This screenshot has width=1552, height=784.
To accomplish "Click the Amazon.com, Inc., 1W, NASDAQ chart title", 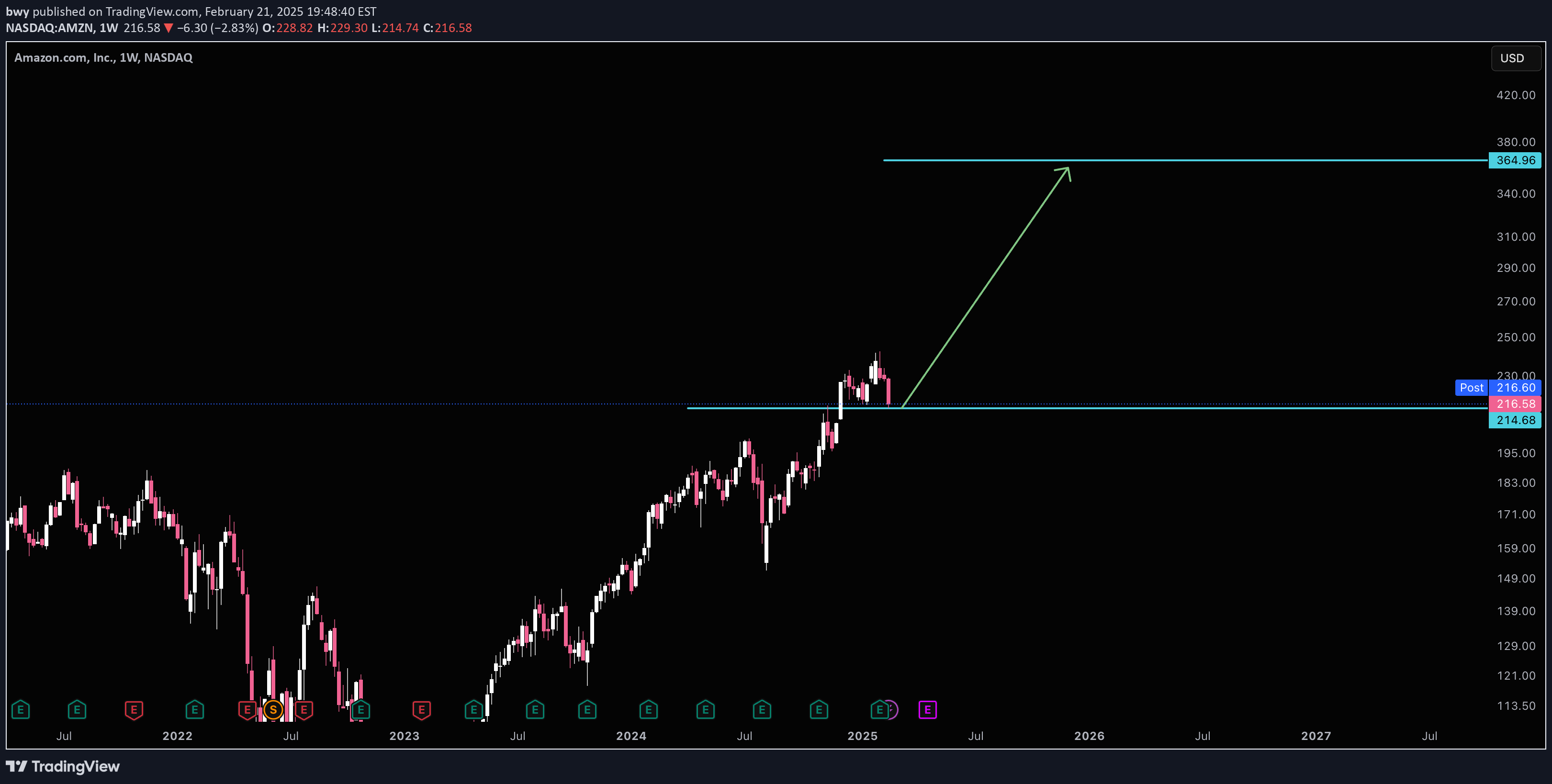I will tap(103, 58).
